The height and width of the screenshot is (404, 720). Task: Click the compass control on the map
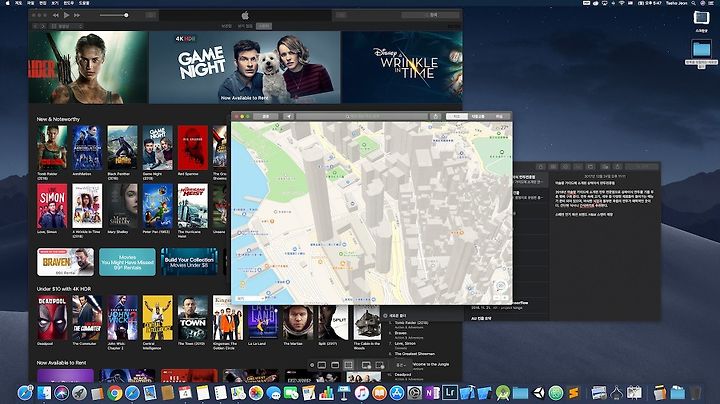click(501, 286)
